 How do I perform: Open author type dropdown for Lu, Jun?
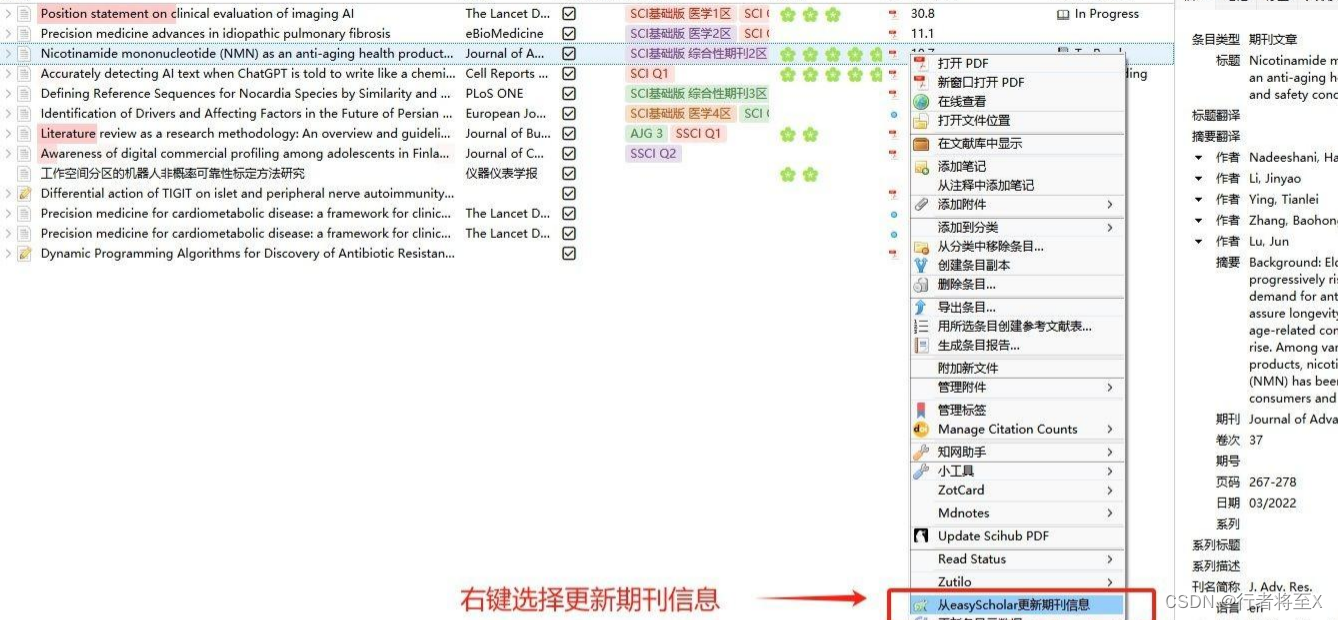pyautogui.click(x=1199, y=241)
